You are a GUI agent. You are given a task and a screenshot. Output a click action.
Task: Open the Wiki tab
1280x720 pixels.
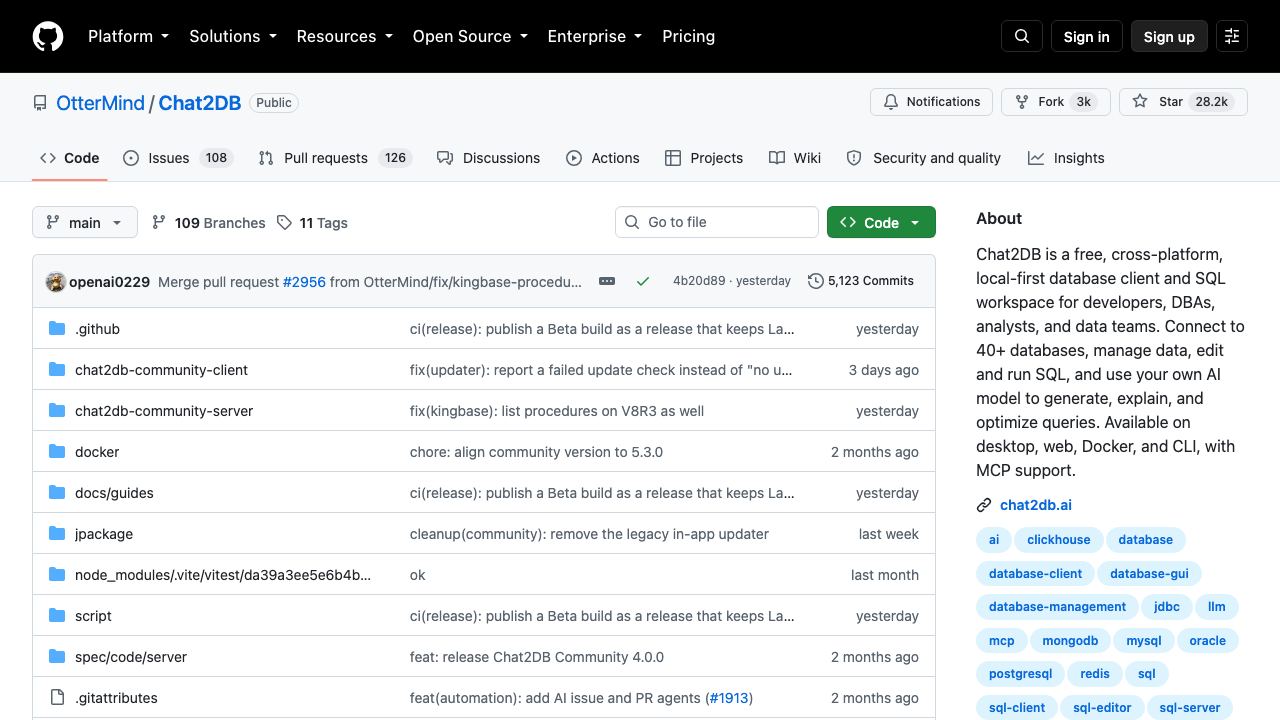pyautogui.click(x=795, y=158)
